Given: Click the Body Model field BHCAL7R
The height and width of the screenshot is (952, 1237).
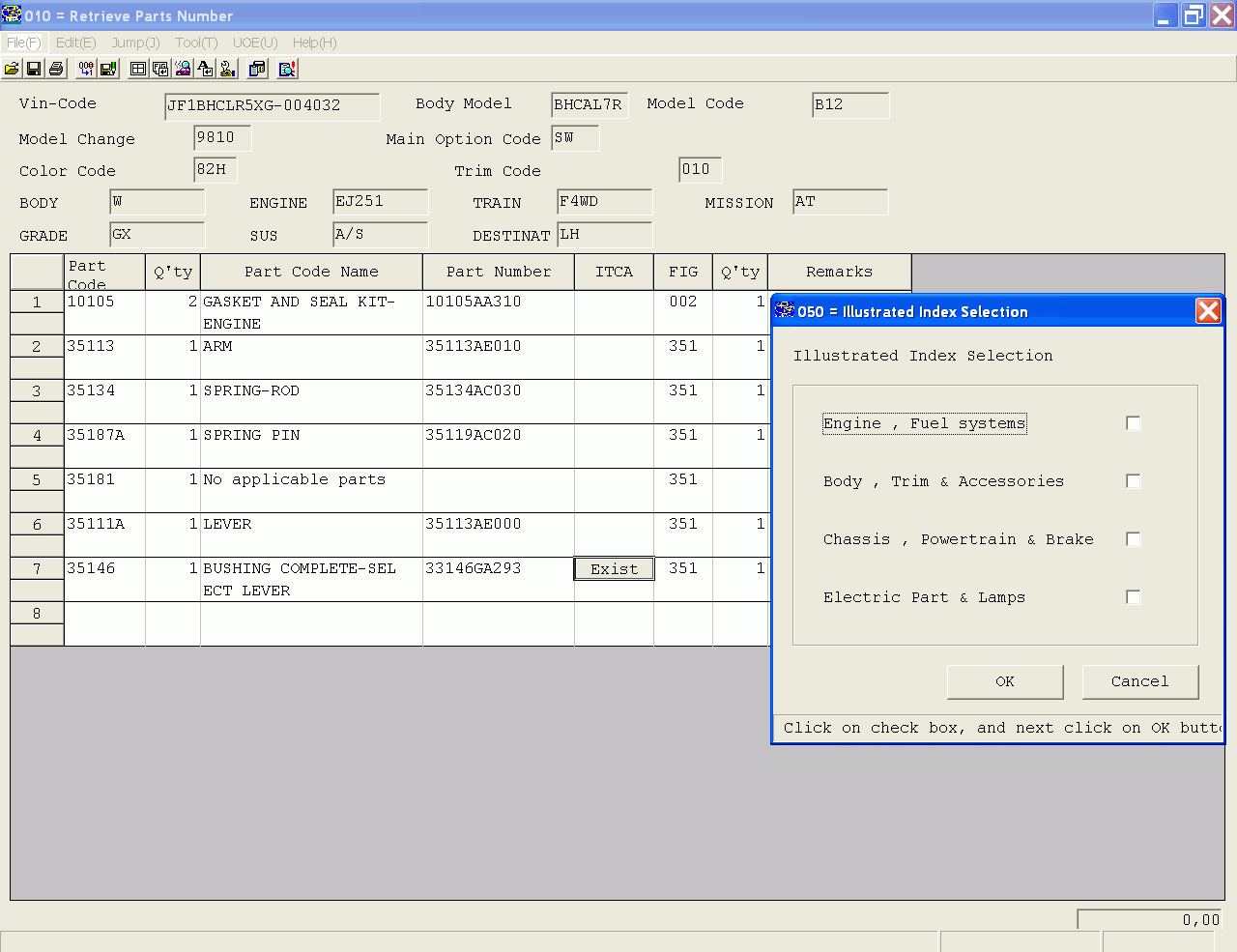Looking at the screenshot, I should click(x=590, y=105).
